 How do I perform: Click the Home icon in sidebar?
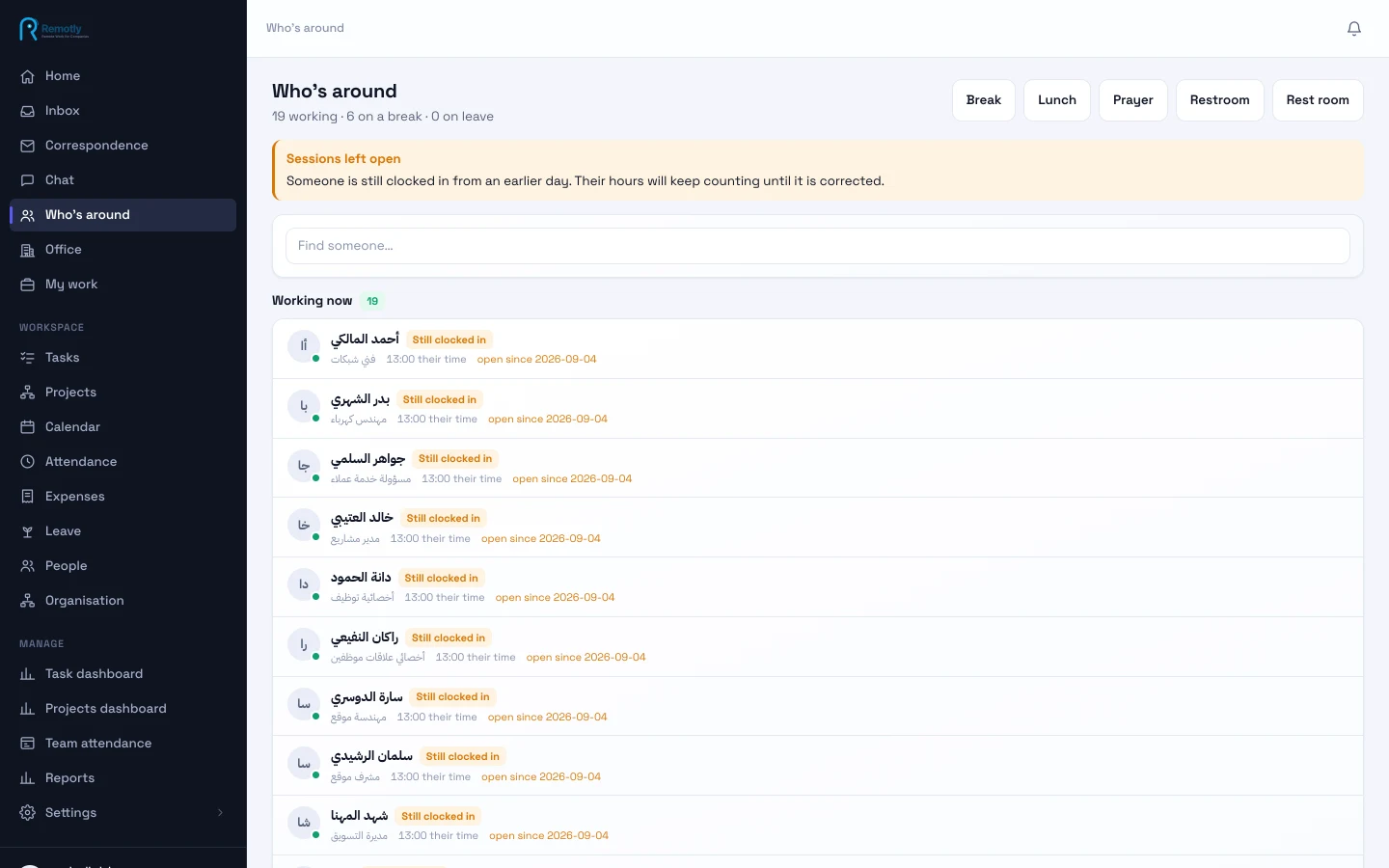(x=28, y=76)
